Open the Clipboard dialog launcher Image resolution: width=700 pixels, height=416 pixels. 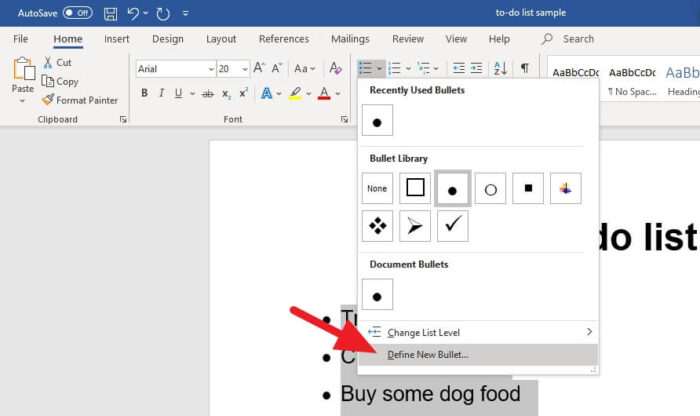123,120
